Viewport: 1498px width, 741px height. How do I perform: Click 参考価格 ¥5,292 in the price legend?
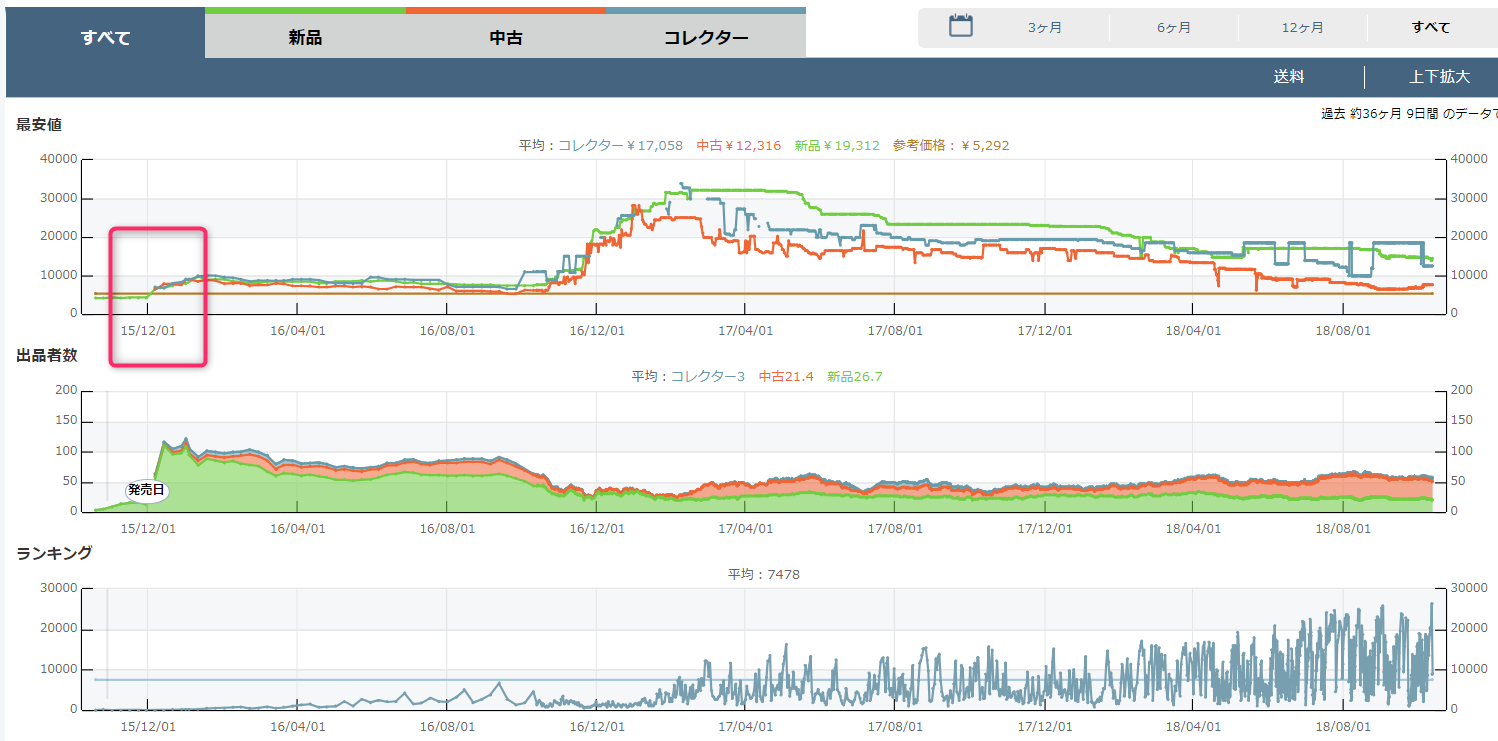click(x=951, y=146)
